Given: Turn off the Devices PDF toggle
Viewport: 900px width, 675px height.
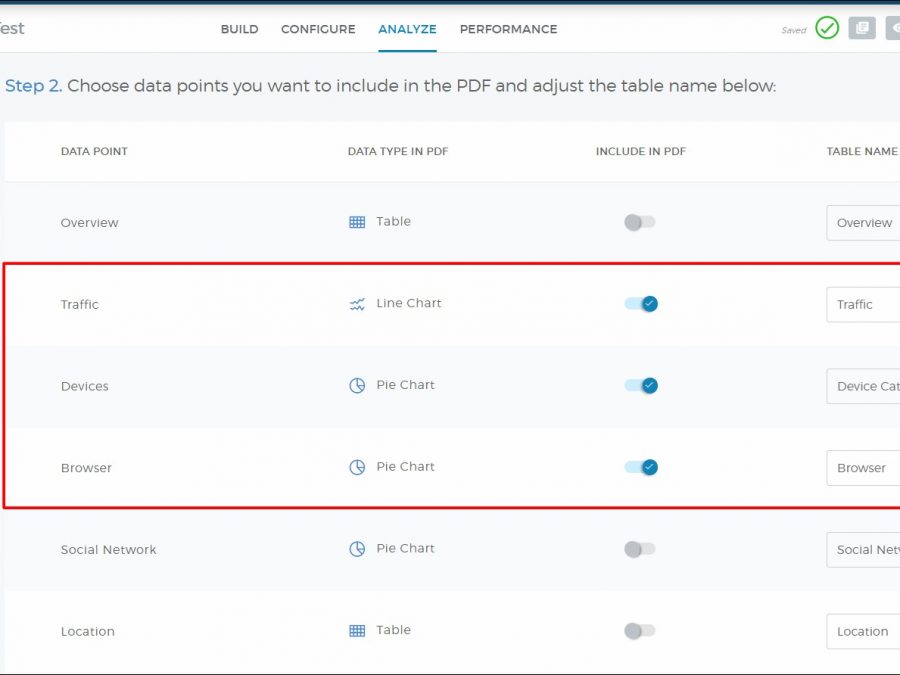Looking at the screenshot, I should (641, 386).
